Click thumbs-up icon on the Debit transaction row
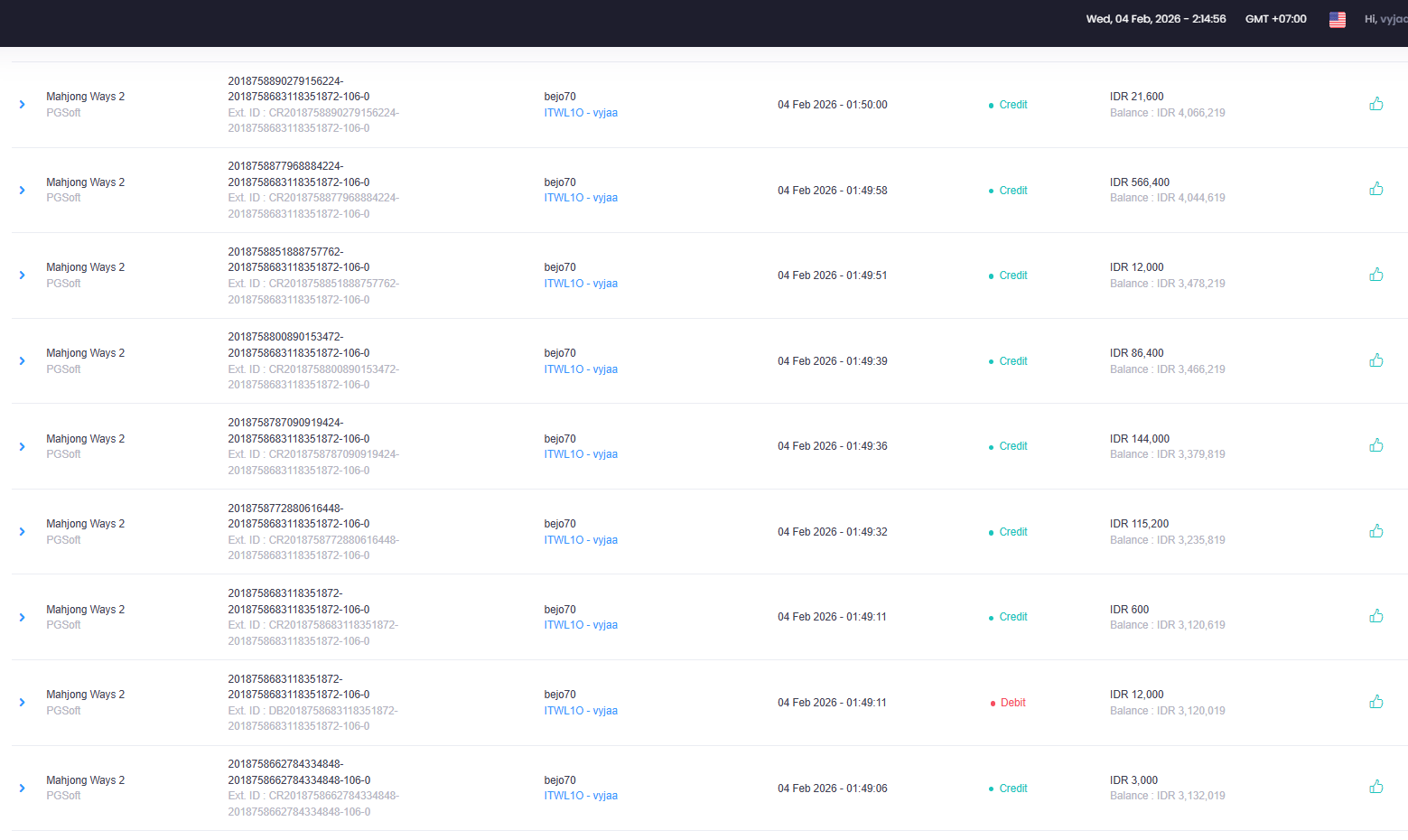 pos(1376,702)
